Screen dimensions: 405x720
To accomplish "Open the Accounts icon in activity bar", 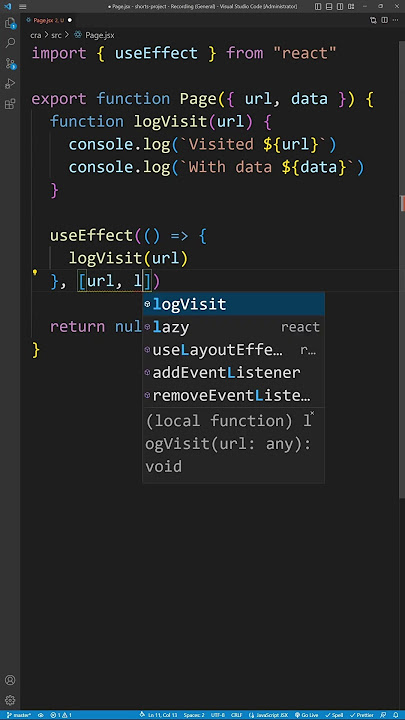I will tap(10, 680).
